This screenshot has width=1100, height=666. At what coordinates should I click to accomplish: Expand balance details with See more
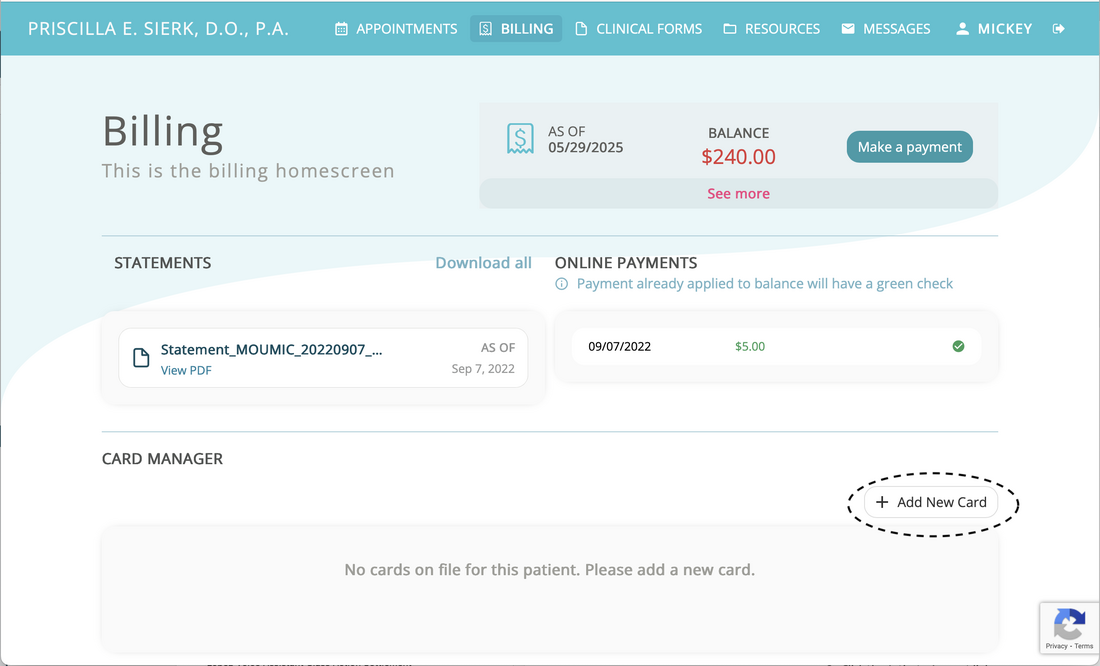[x=738, y=193]
